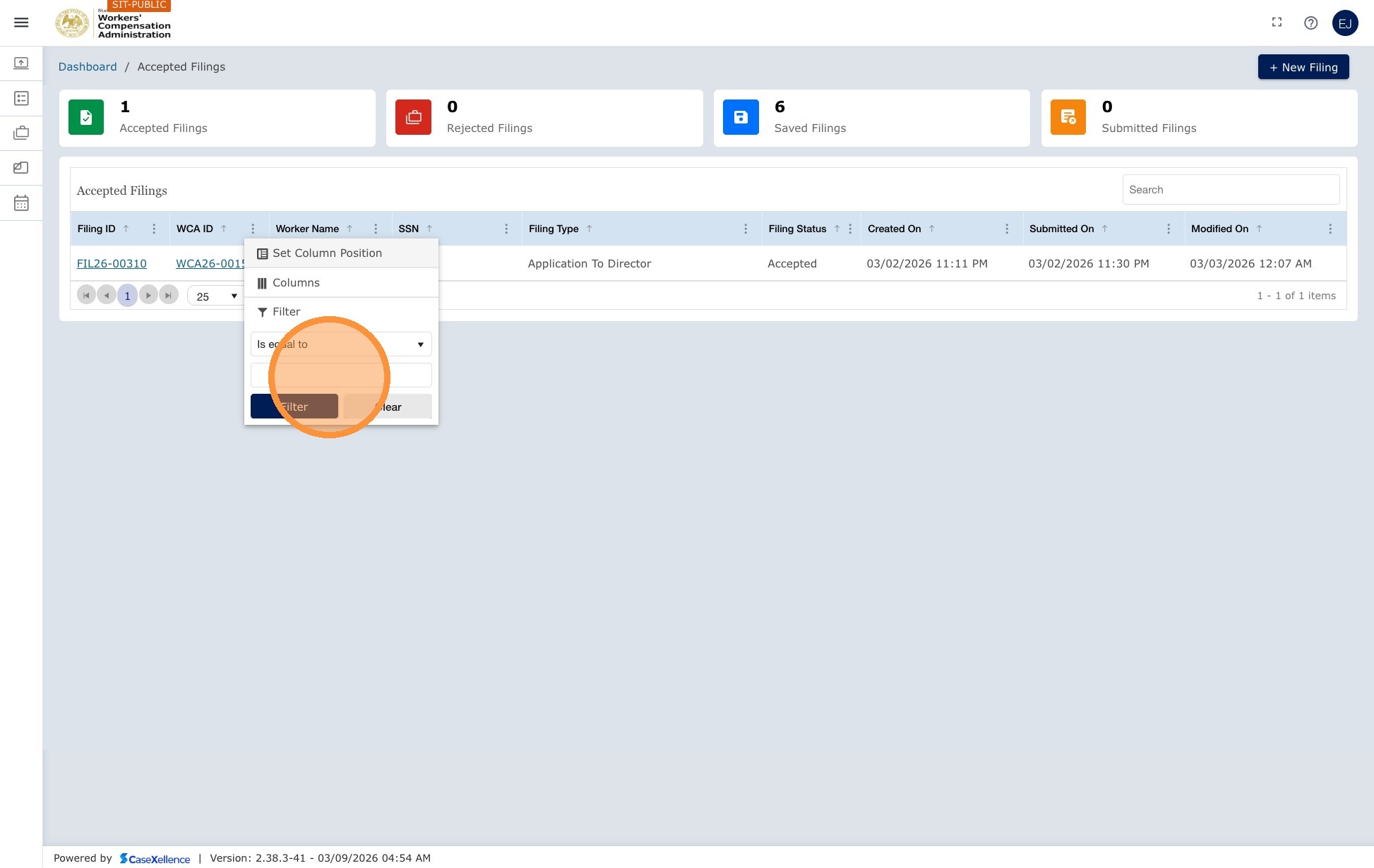The height and width of the screenshot is (868, 1374).
Task: Sort by Filing Type column header
Action: [554, 229]
